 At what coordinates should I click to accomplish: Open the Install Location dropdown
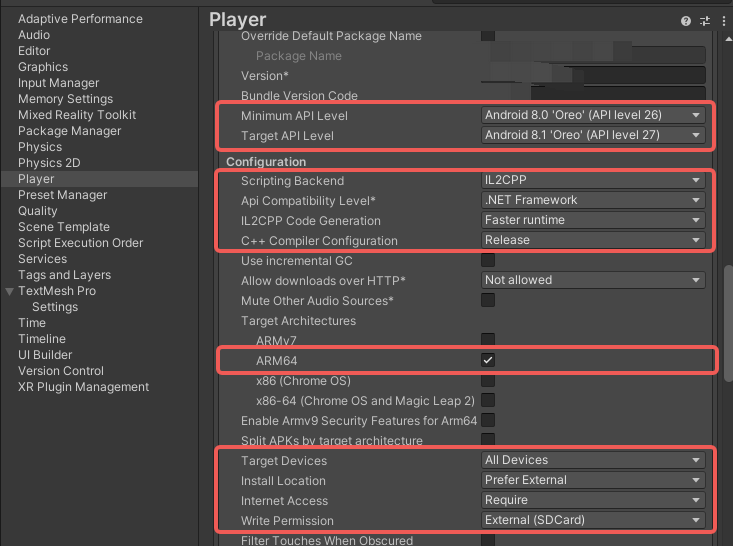coord(593,480)
